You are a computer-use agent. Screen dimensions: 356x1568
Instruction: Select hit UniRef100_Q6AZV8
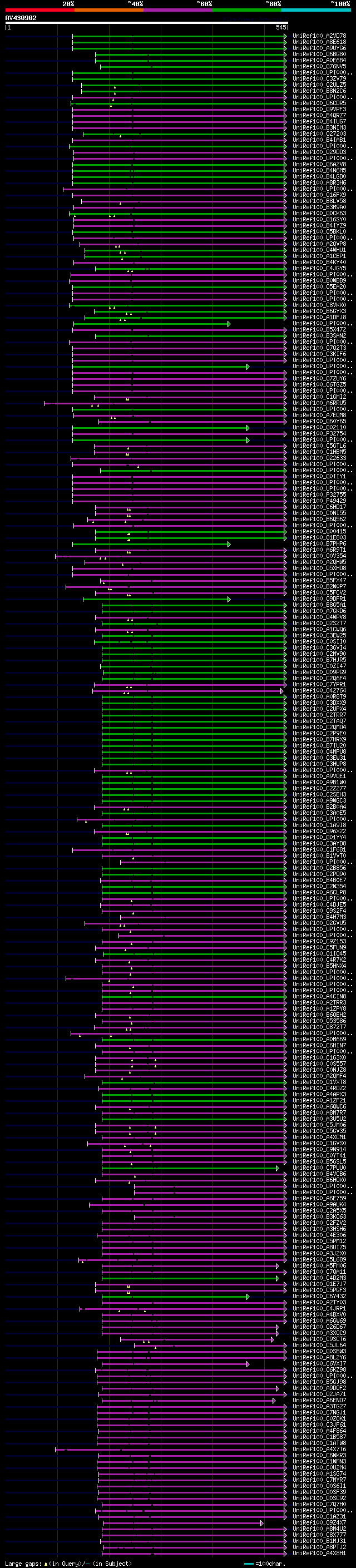pos(319,164)
